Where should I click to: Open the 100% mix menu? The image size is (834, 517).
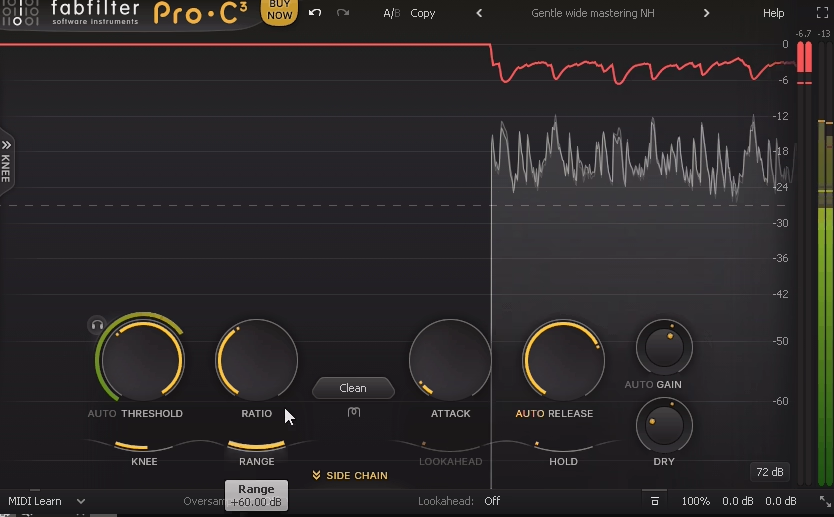696,501
